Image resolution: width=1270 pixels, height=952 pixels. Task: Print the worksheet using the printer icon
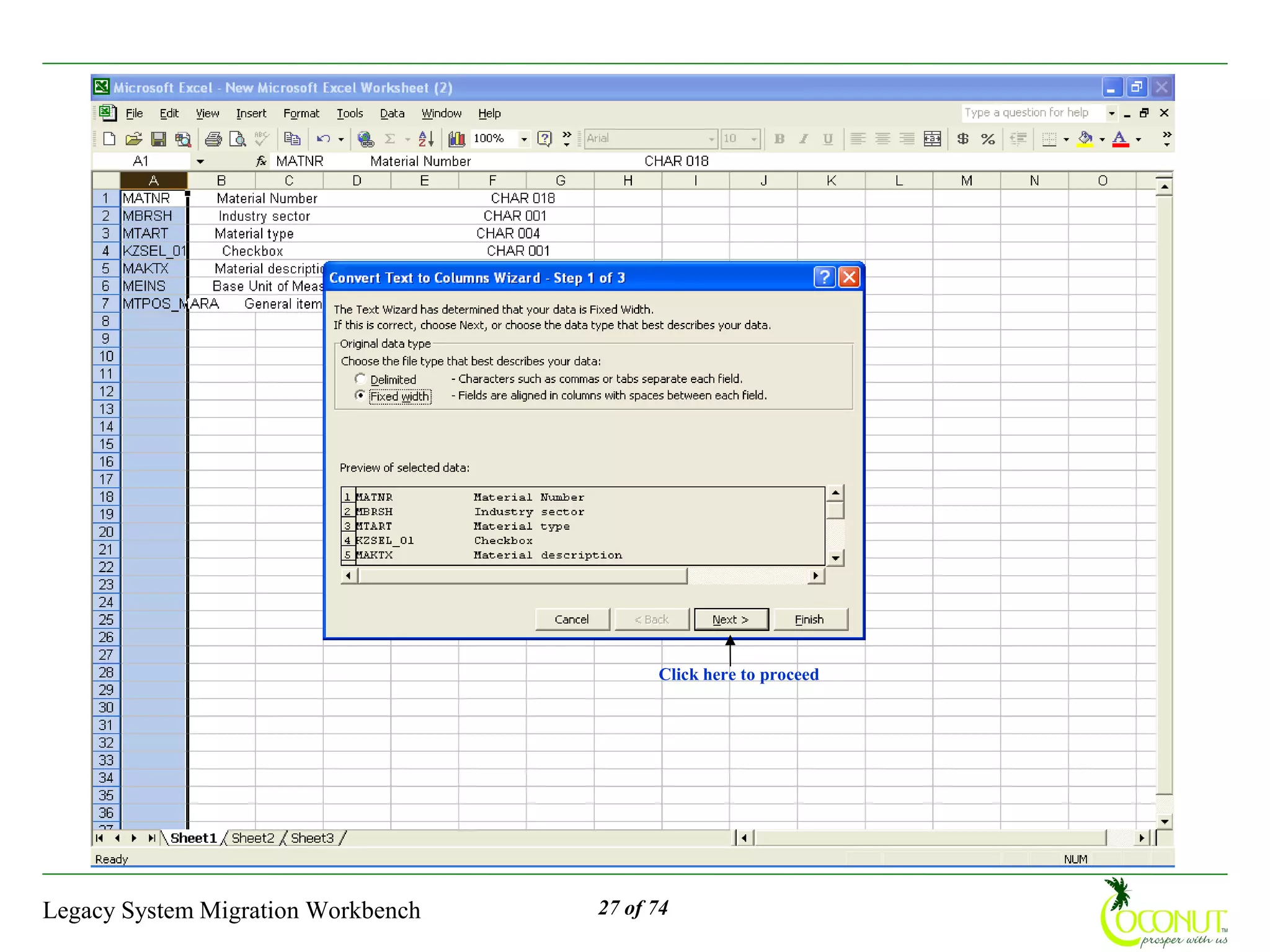coord(213,139)
